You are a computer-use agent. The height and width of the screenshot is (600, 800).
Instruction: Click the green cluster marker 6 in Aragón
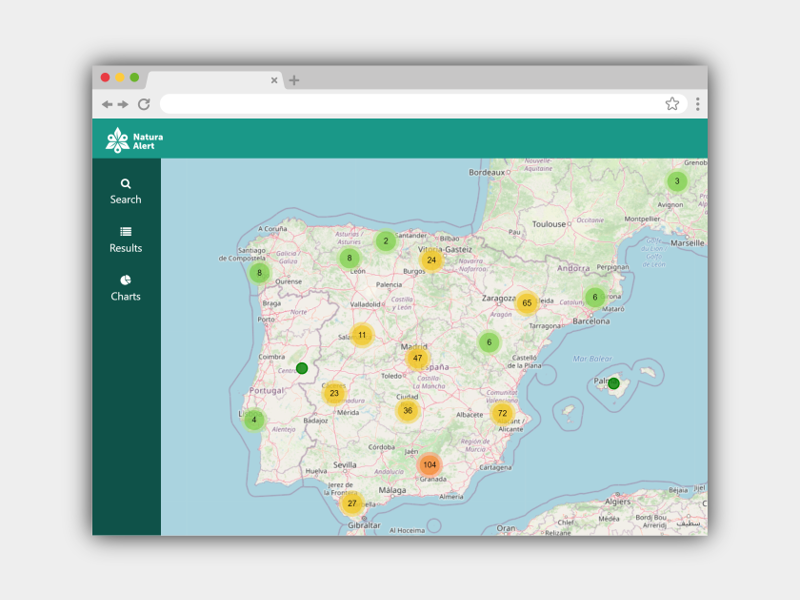[489, 342]
